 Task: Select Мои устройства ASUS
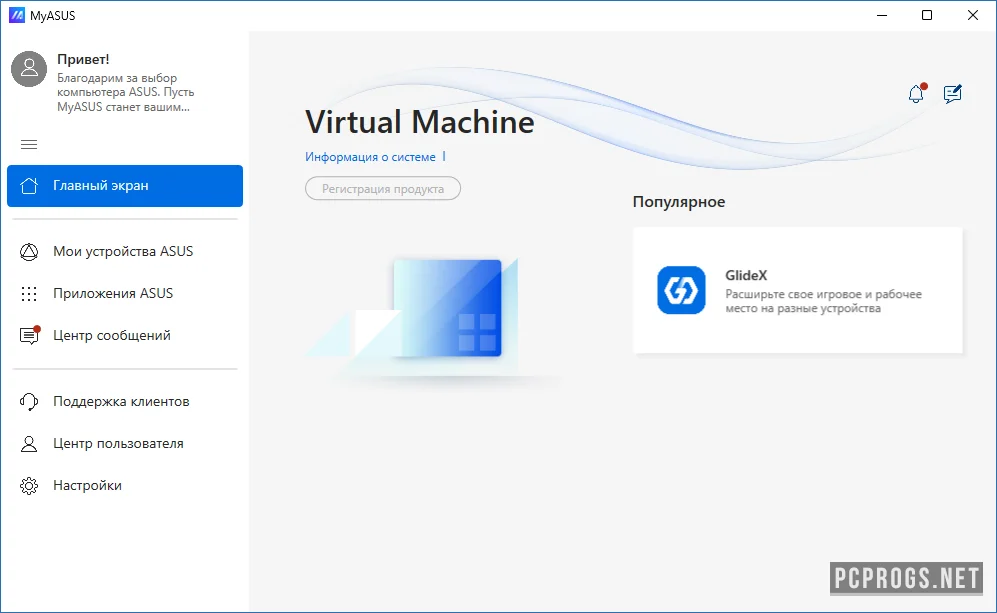coord(123,252)
